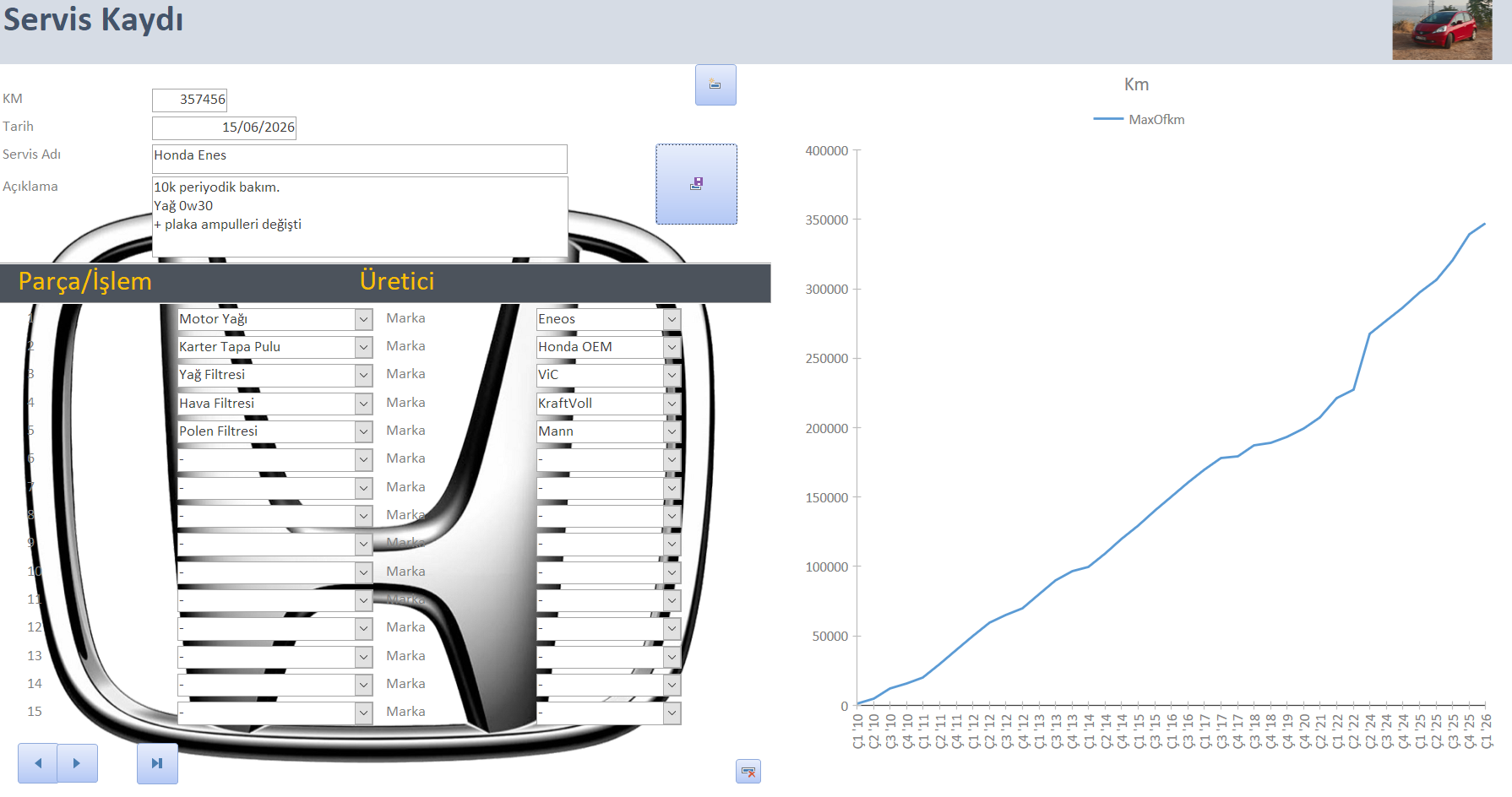1512x797 pixels.
Task: Jump to the last record button
Action: [157, 763]
